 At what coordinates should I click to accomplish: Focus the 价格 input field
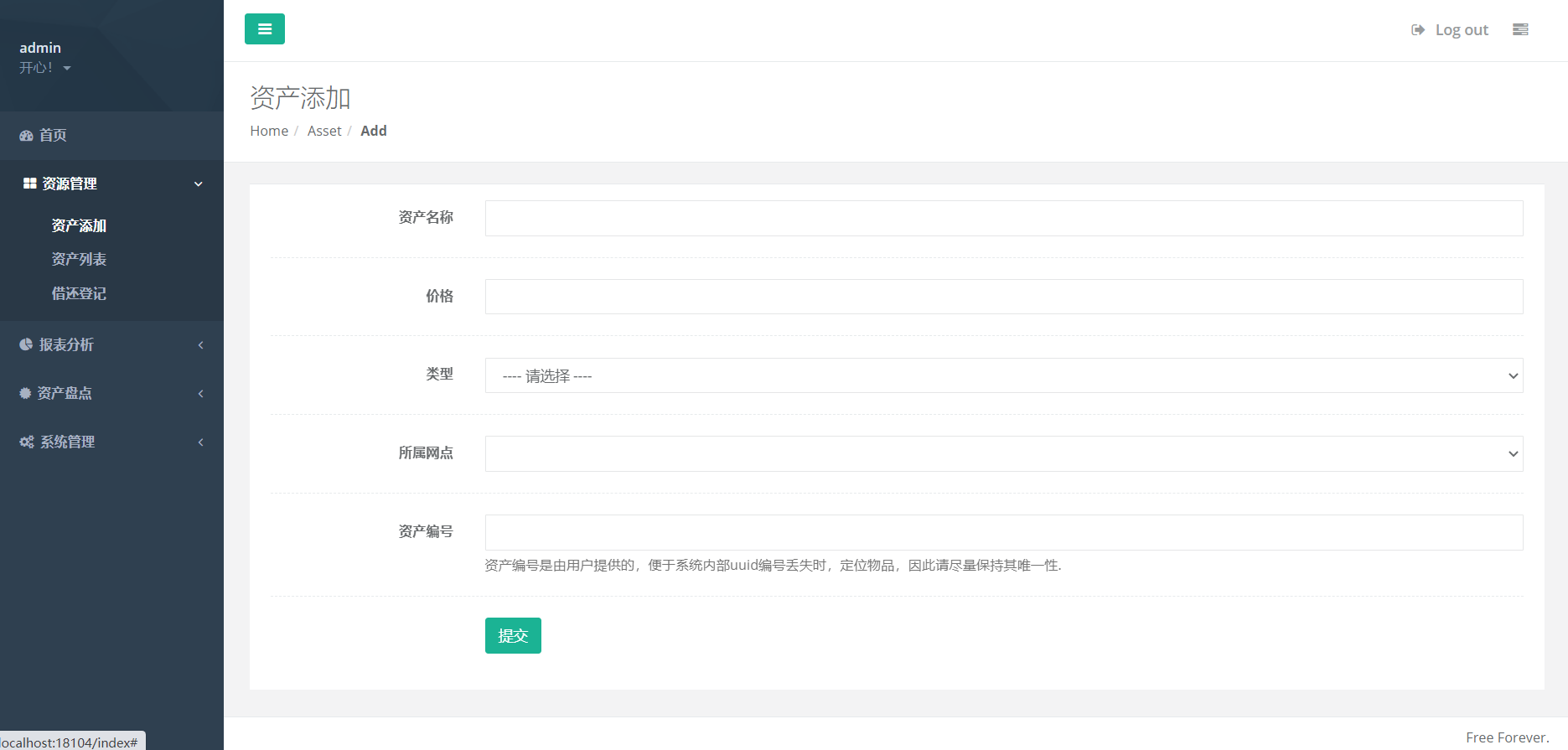[1004, 297]
